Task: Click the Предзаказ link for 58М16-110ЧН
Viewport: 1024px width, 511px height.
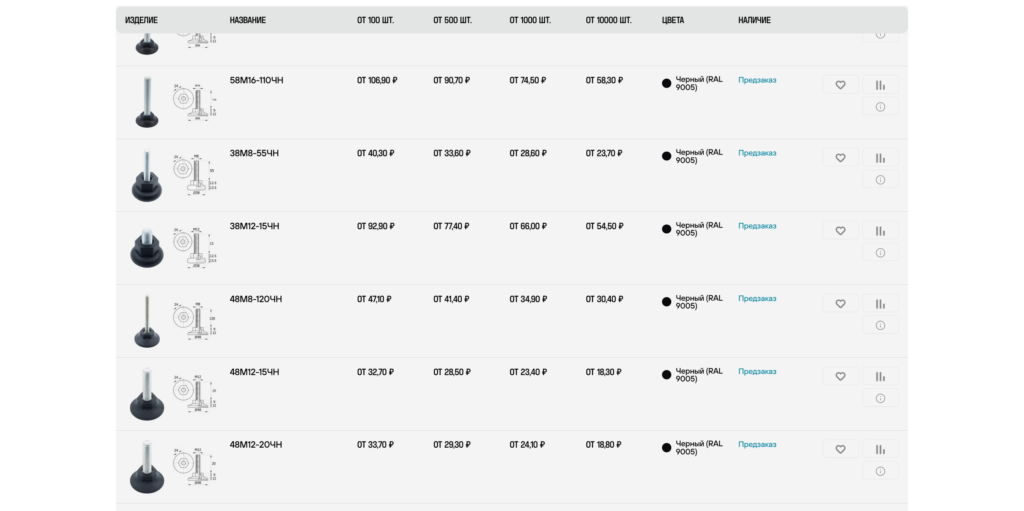Action: tap(757, 80)
